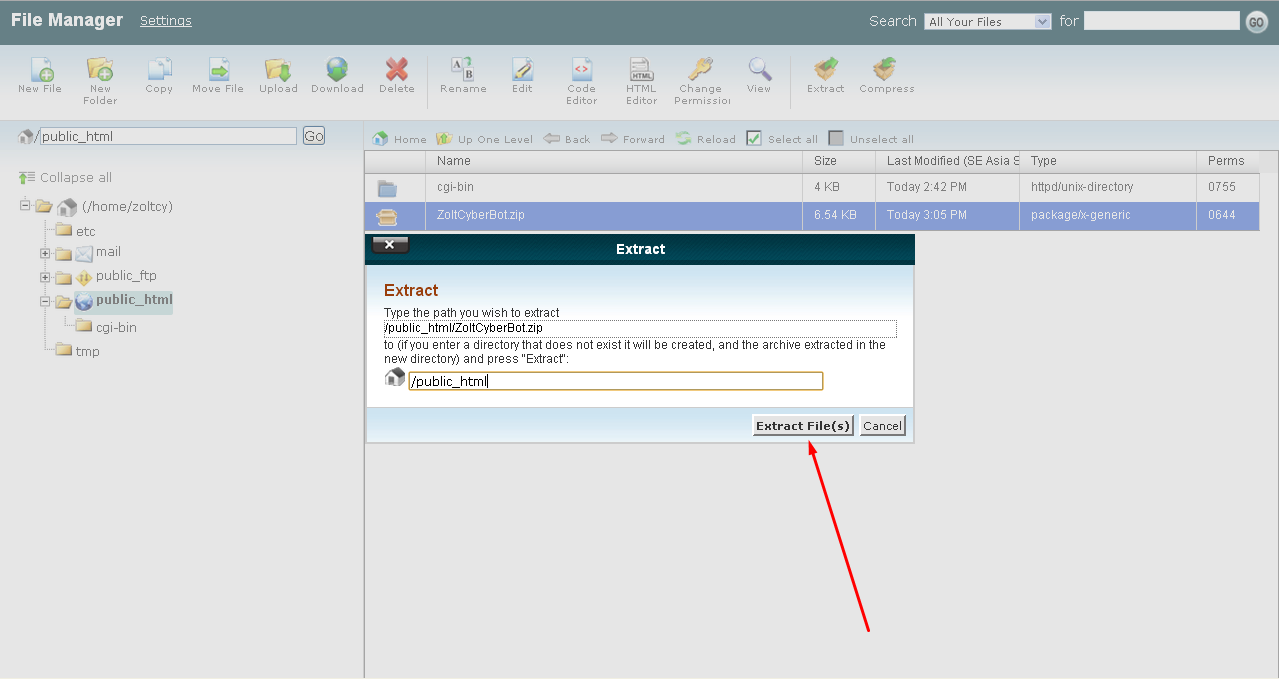This screenshot has width=1279, height=680.
Task: Click the search text field
Action: (x=1162, y=21)
